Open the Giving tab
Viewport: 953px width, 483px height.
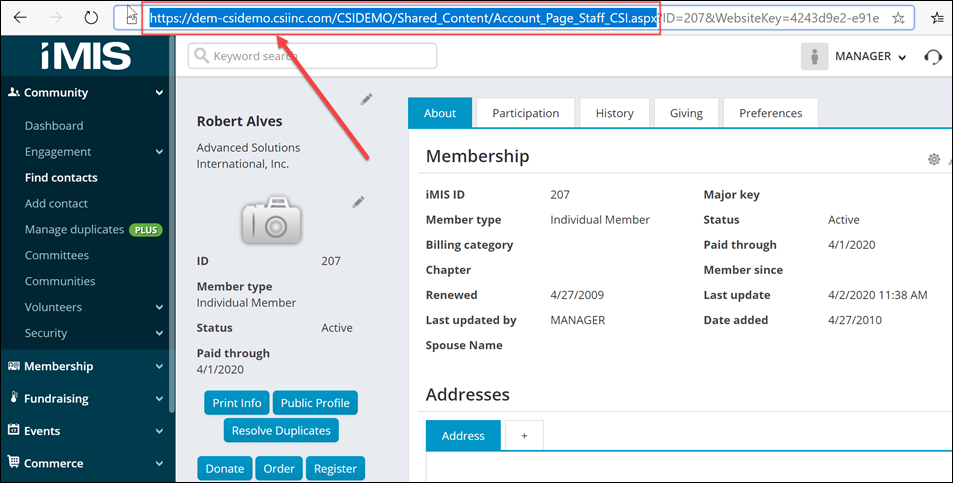[x=686, y=113]
